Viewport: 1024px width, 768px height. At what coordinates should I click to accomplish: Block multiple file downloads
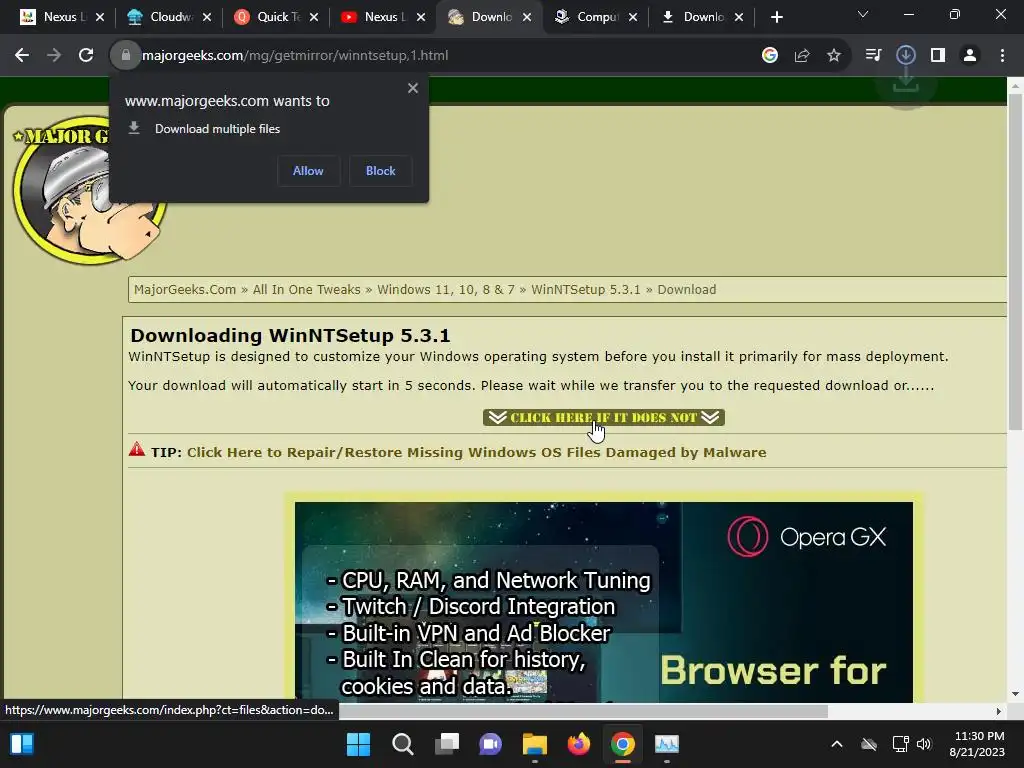pos(381,171)
